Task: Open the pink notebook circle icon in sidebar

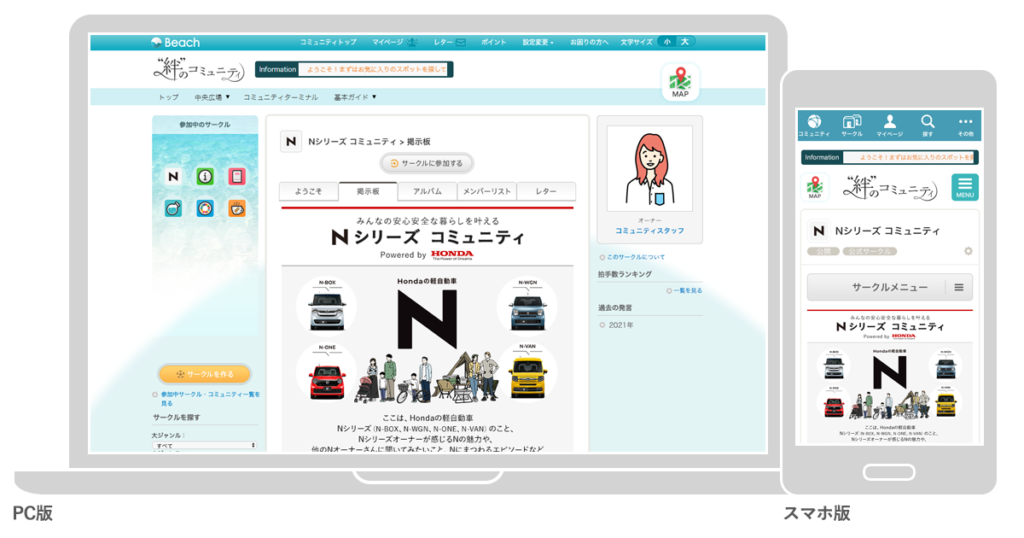Action: (x=236, y=176)
